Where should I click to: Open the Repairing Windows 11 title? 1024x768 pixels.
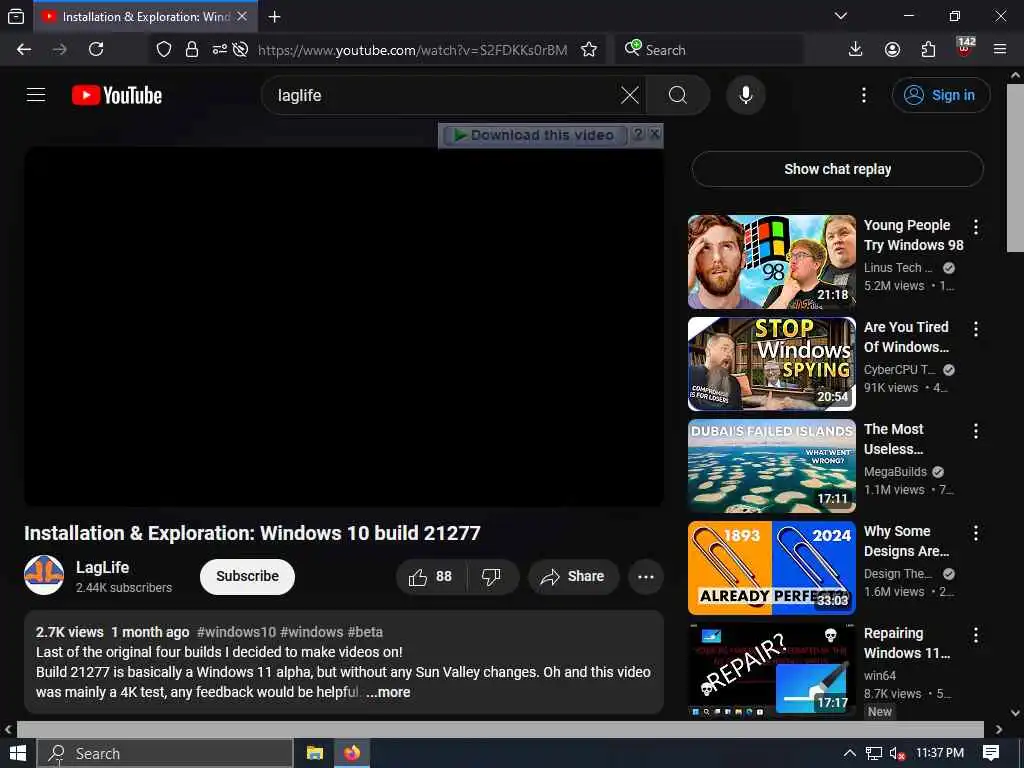click(906, 643)
